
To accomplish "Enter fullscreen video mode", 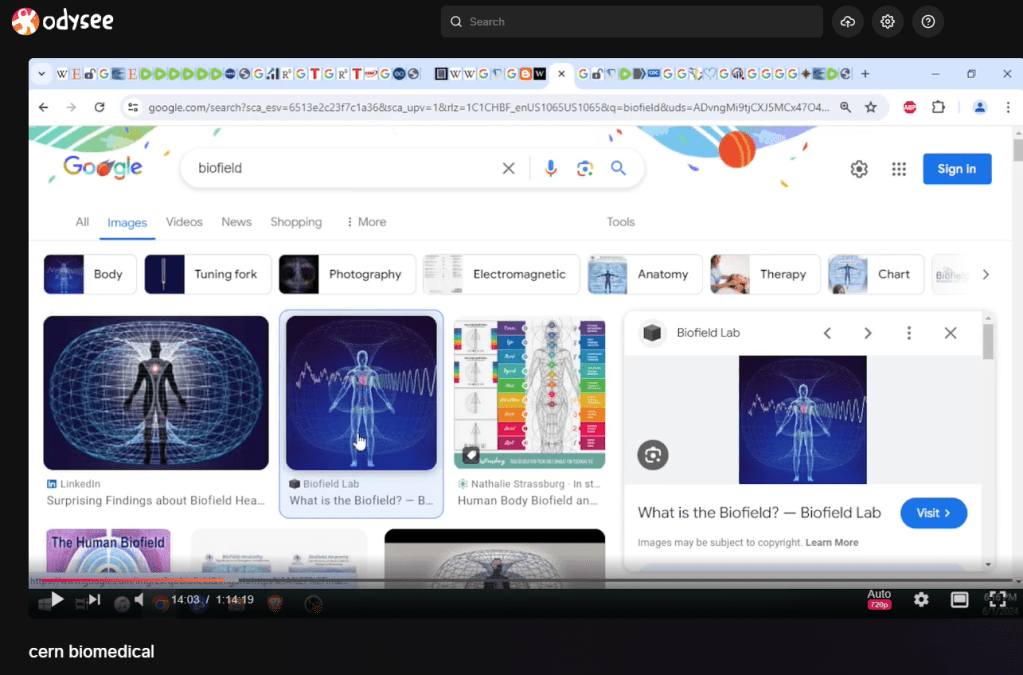I will 997,600.
